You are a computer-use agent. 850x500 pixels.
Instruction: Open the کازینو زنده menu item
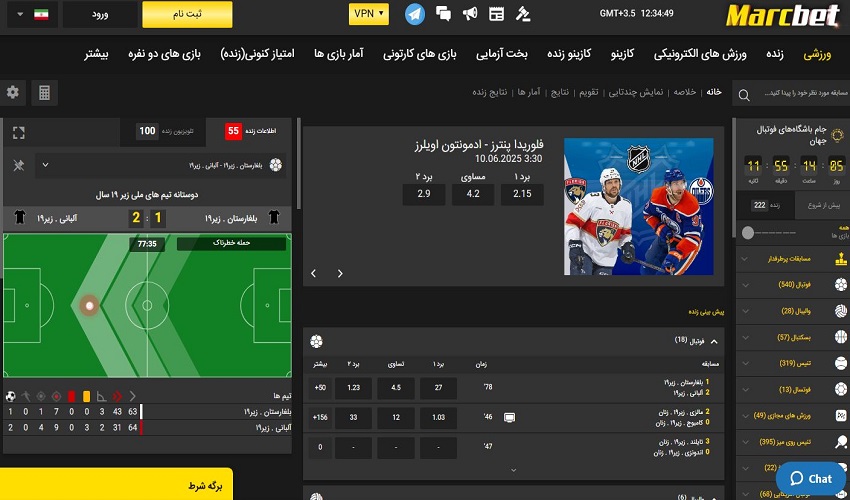pyautogui.click(x=569, y=54)
